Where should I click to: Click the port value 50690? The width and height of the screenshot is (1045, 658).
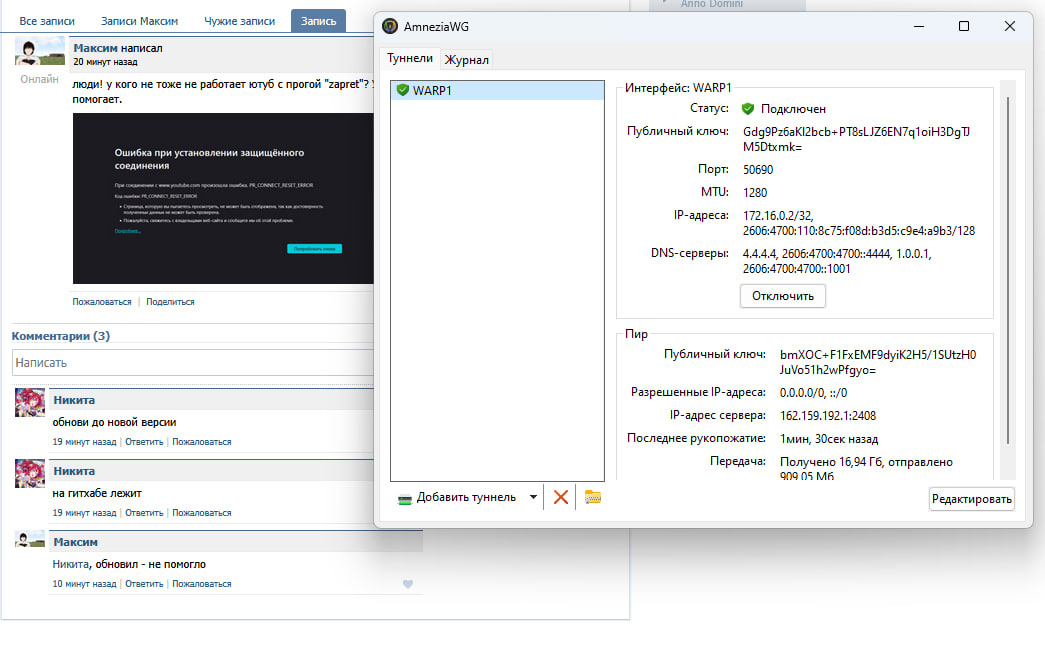pyautogui.click(x=758, y=169)
